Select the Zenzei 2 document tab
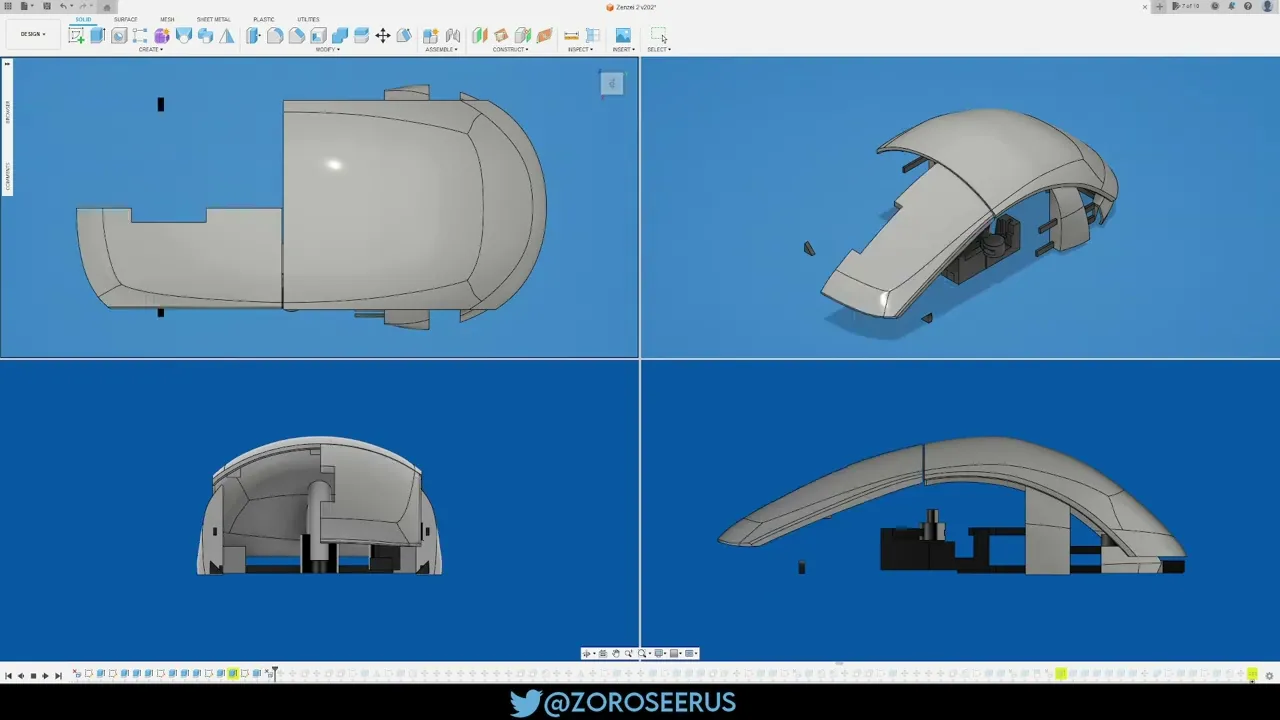 (x=631, y=7)
